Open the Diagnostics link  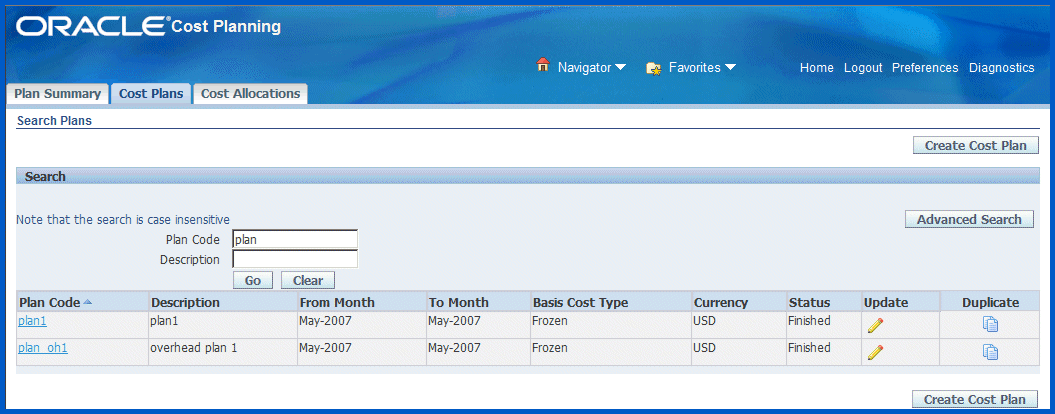click(x=1001, y=67)
